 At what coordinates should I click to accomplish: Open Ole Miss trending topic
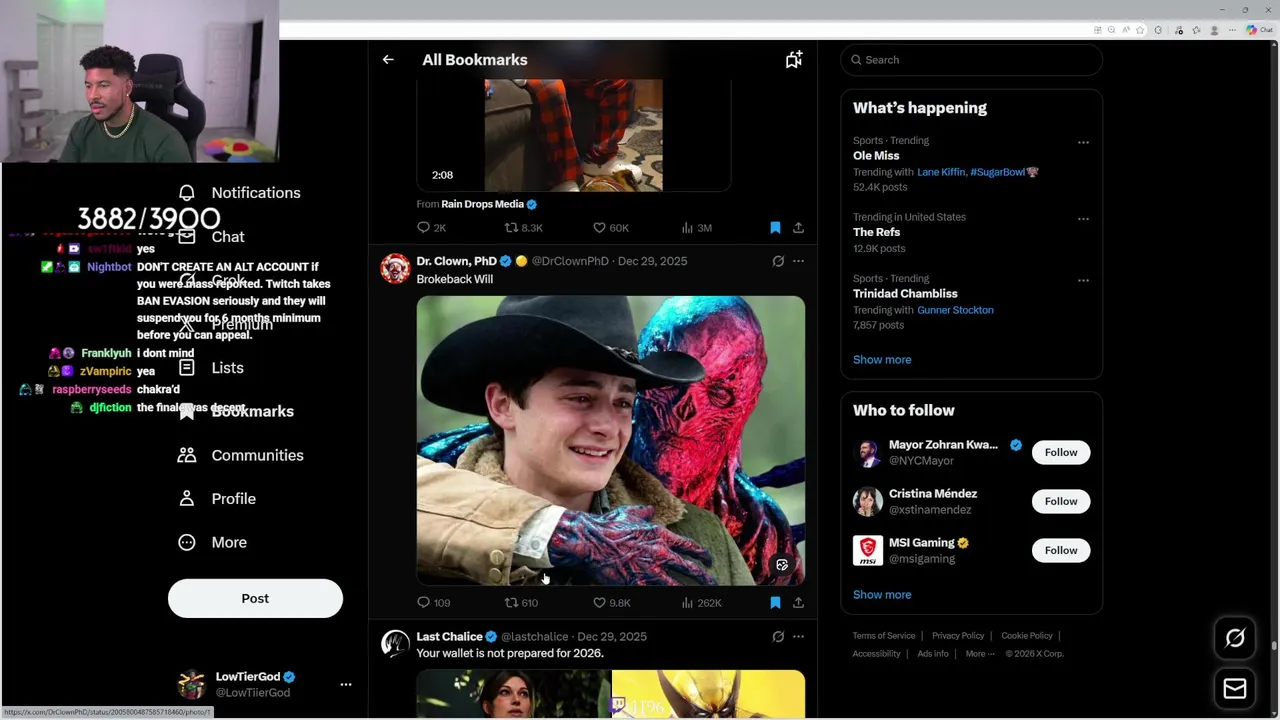pyautogui.click(x=876, y=156)
